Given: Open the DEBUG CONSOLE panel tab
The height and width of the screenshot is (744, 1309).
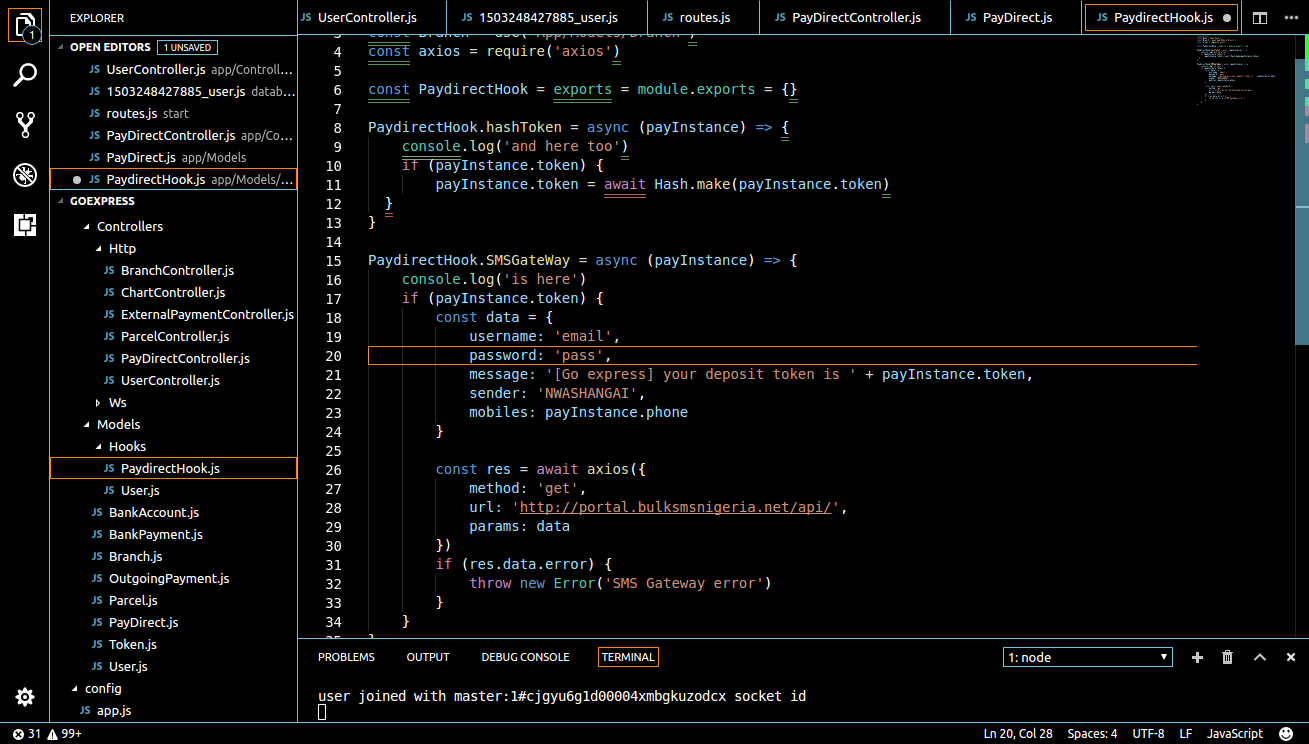Looking at the screenshot, I should click(525, 657).
